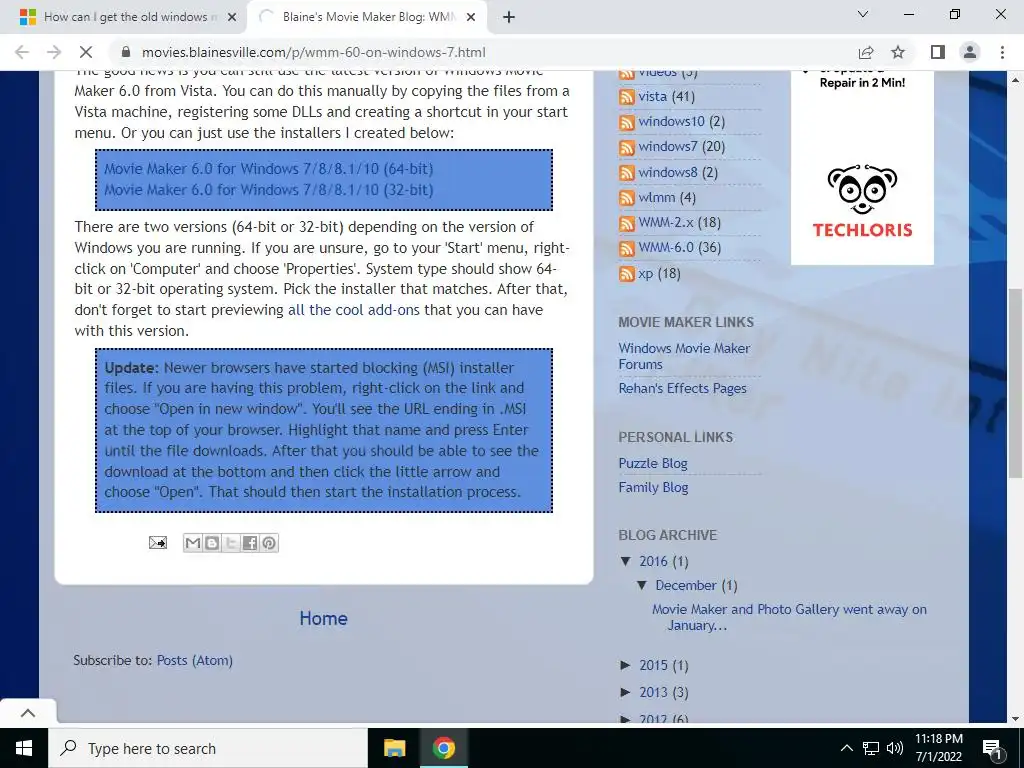The width and height of the screenshot is (1024, 768).
Task: Click the browser forward arrow
Action: point(54,52)
